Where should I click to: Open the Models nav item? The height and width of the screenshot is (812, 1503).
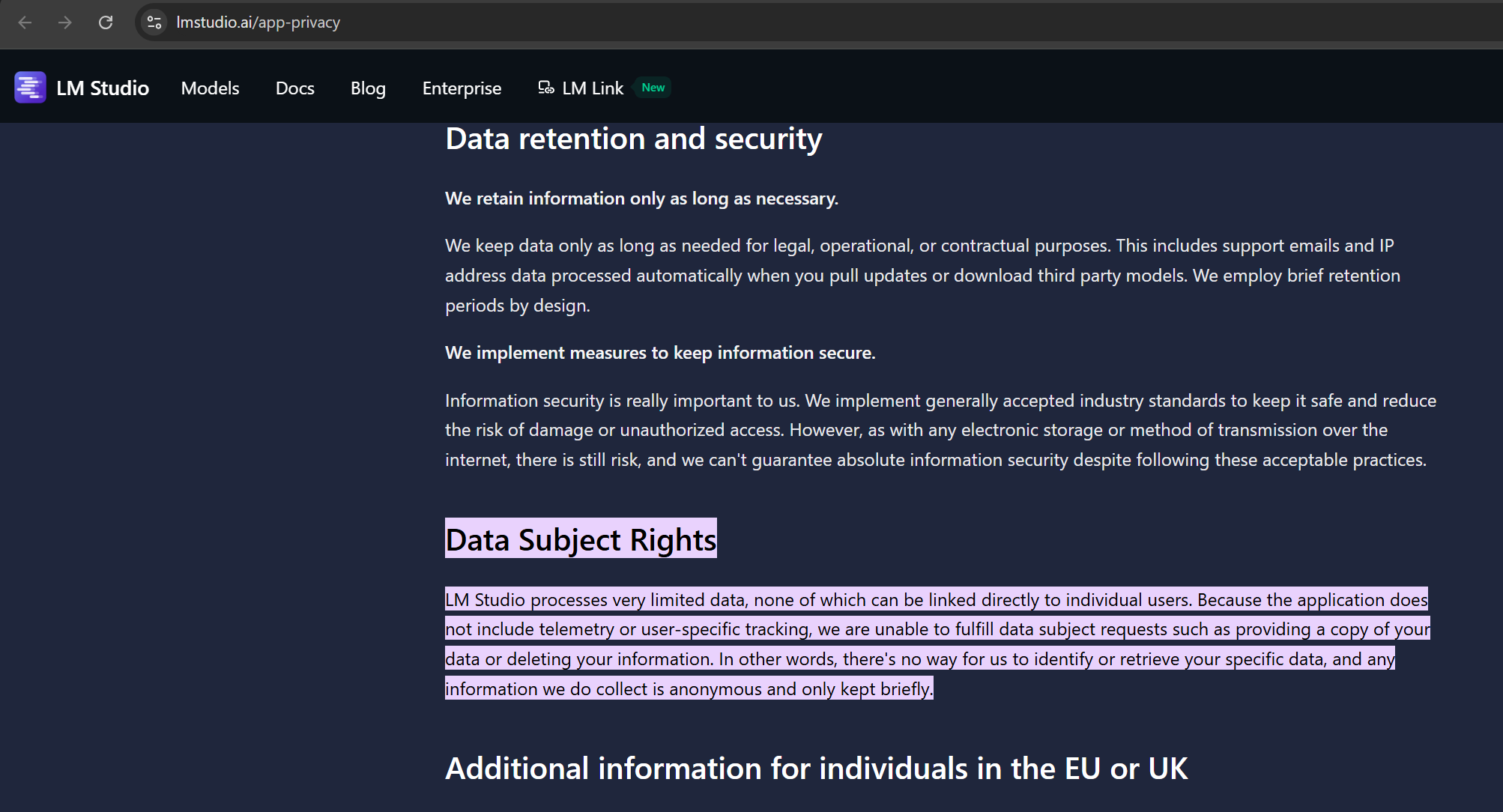tap(210, 88)
